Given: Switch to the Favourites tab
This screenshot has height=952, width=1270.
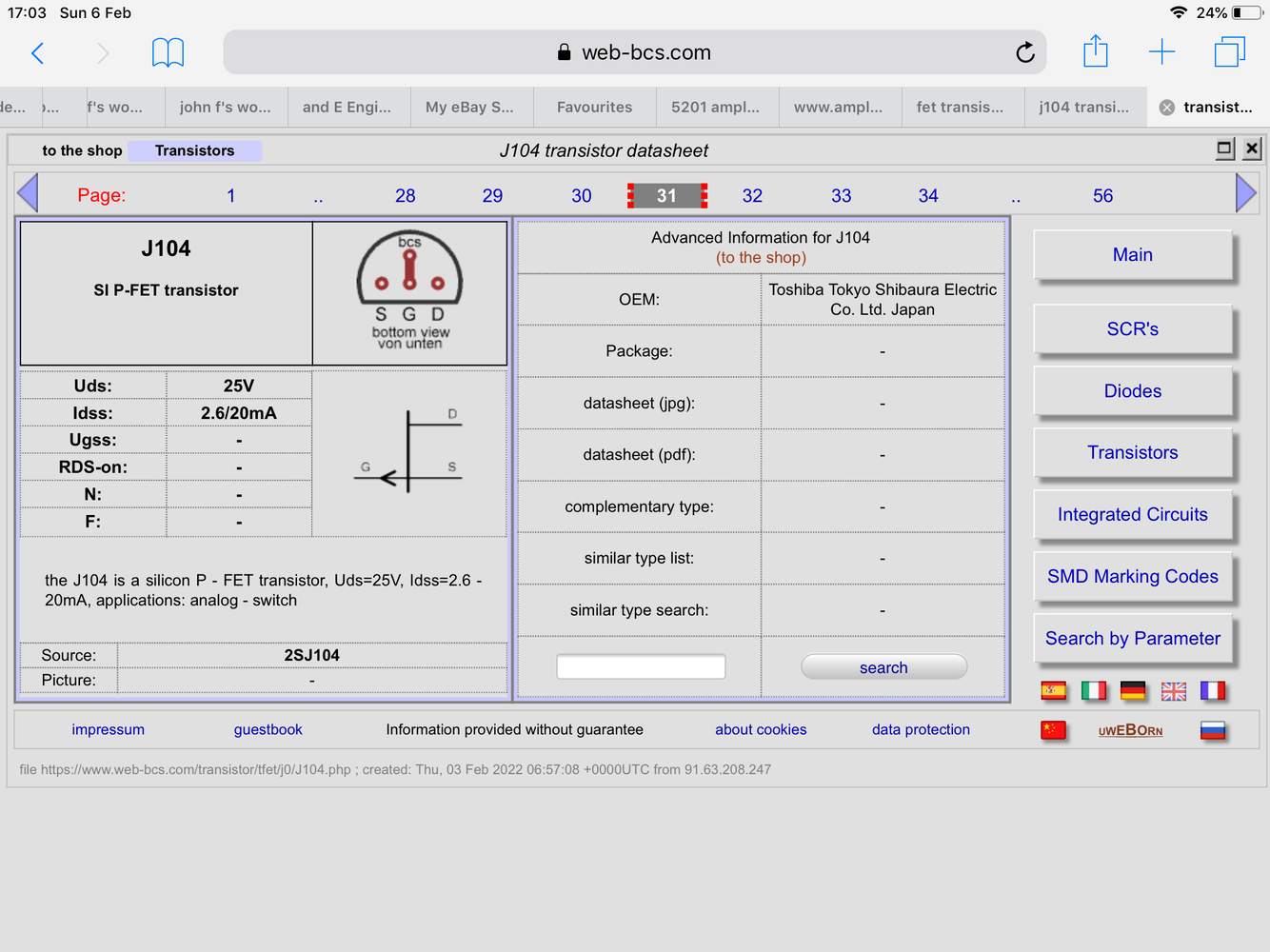Looking at the screenshot, I should 595,107.
